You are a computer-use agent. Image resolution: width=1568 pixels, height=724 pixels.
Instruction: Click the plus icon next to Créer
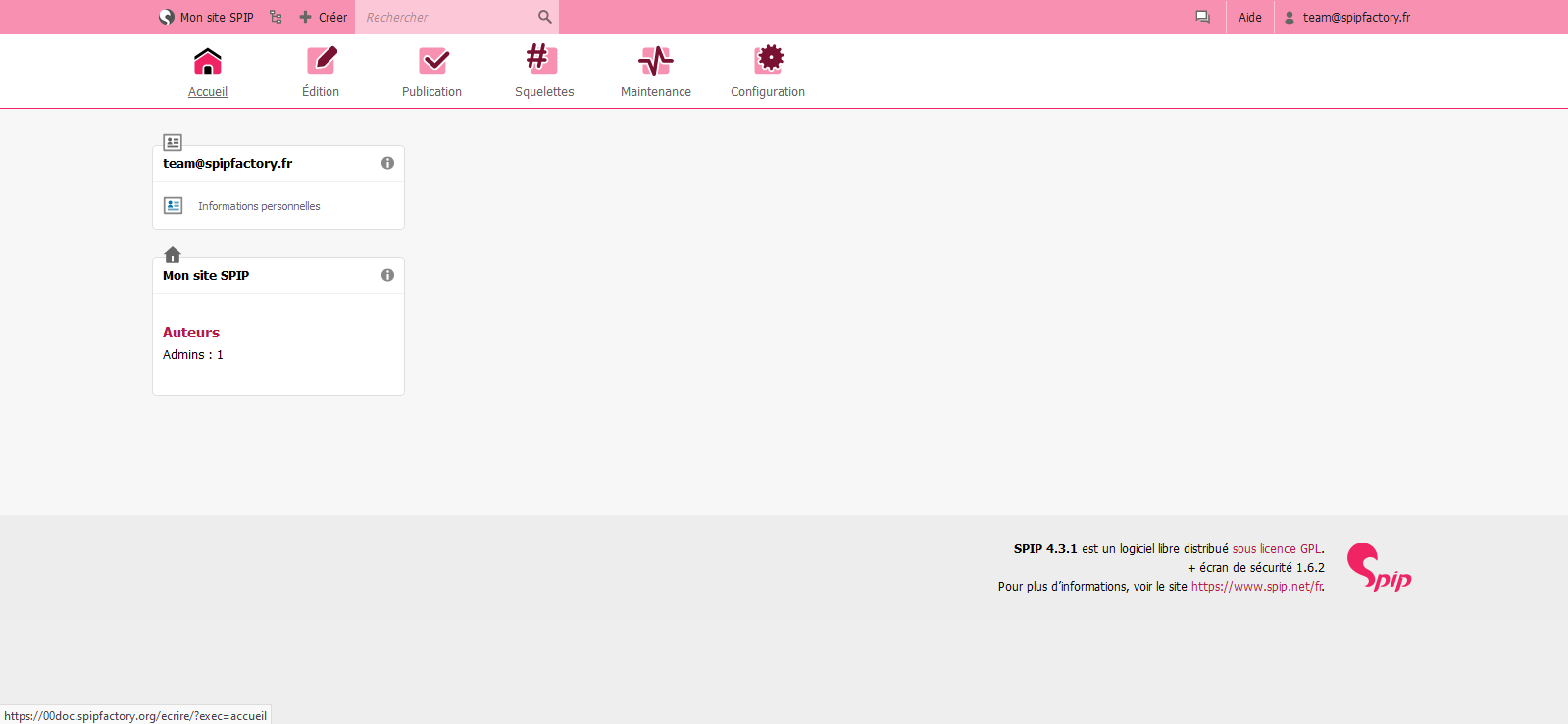pos(305,17)
